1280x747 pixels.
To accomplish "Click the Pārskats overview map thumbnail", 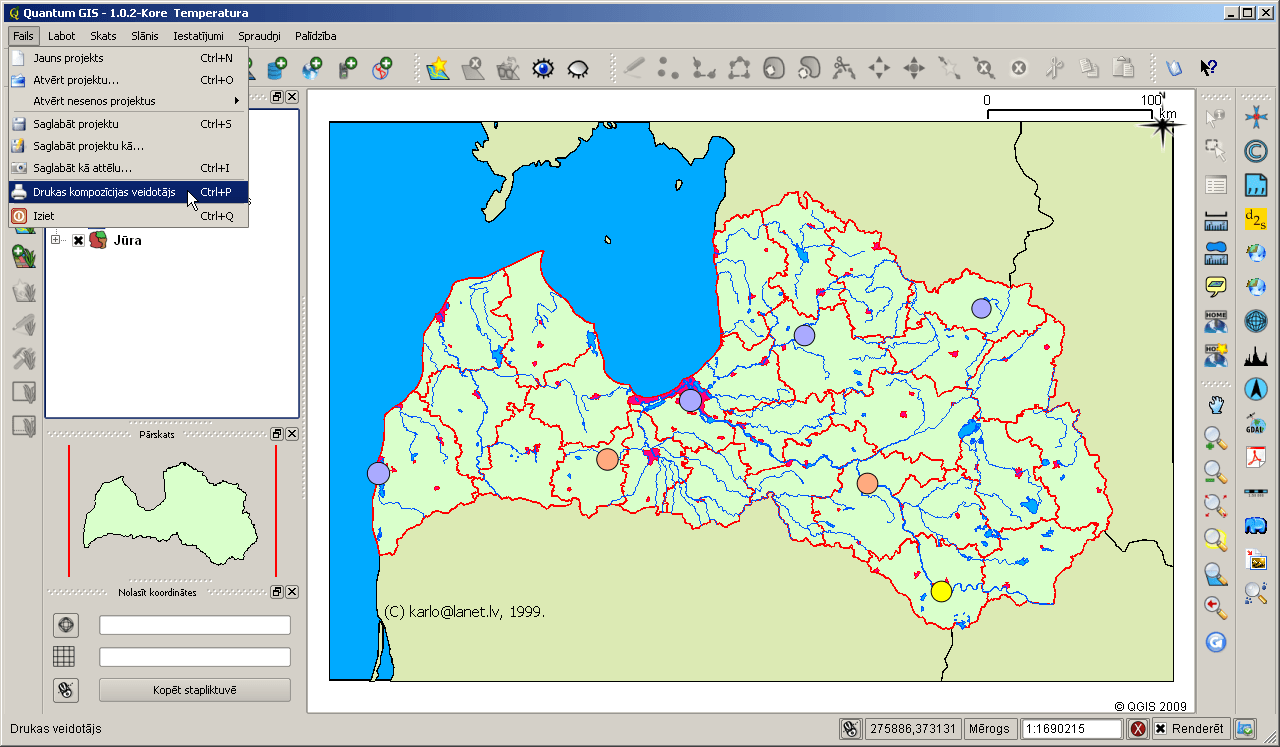I will tap(170, 513).
